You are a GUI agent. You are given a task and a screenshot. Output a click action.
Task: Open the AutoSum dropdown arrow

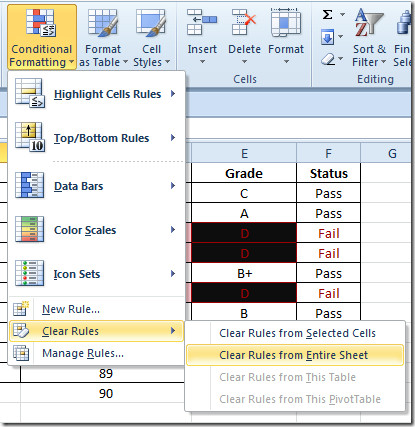point(342,15)
